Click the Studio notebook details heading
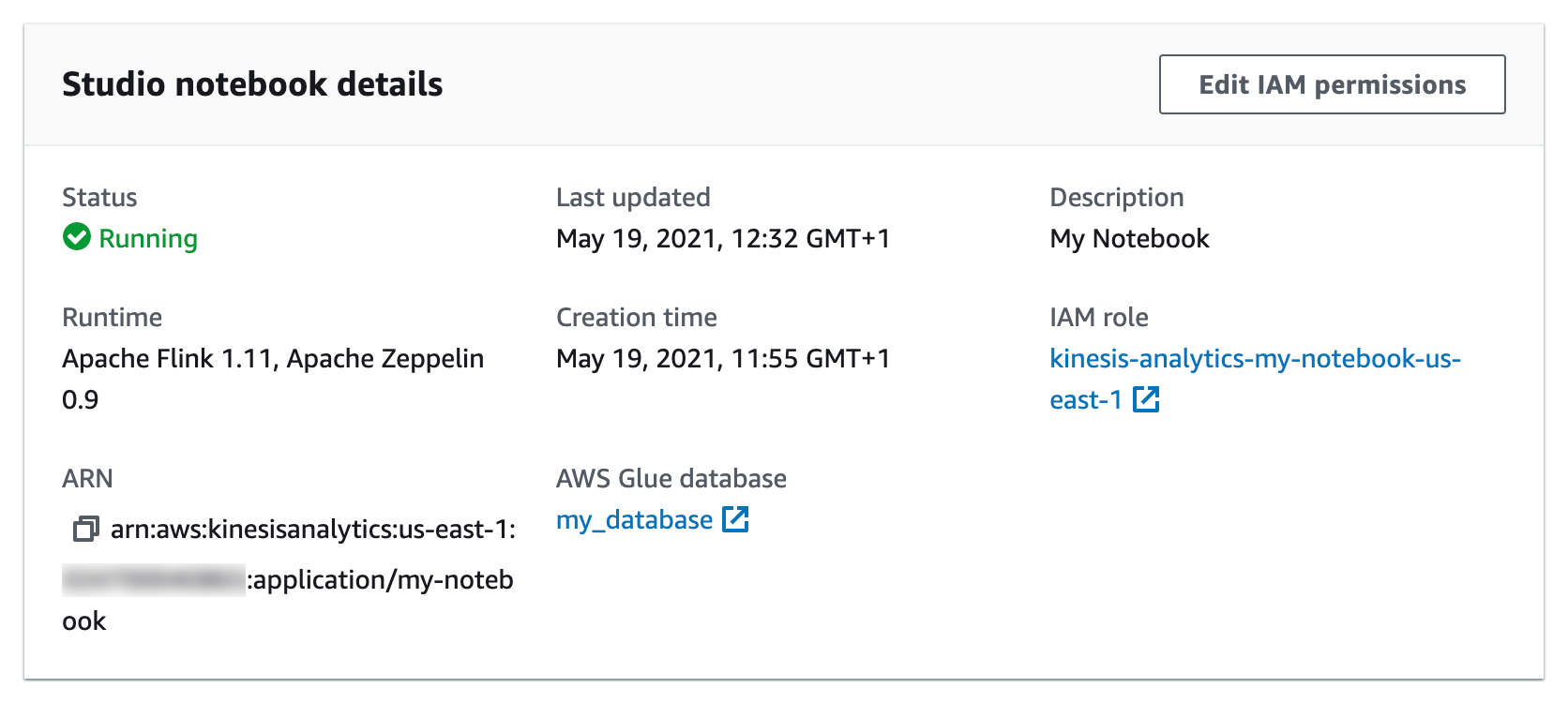 pyautogui.click(x=252, y=84)
